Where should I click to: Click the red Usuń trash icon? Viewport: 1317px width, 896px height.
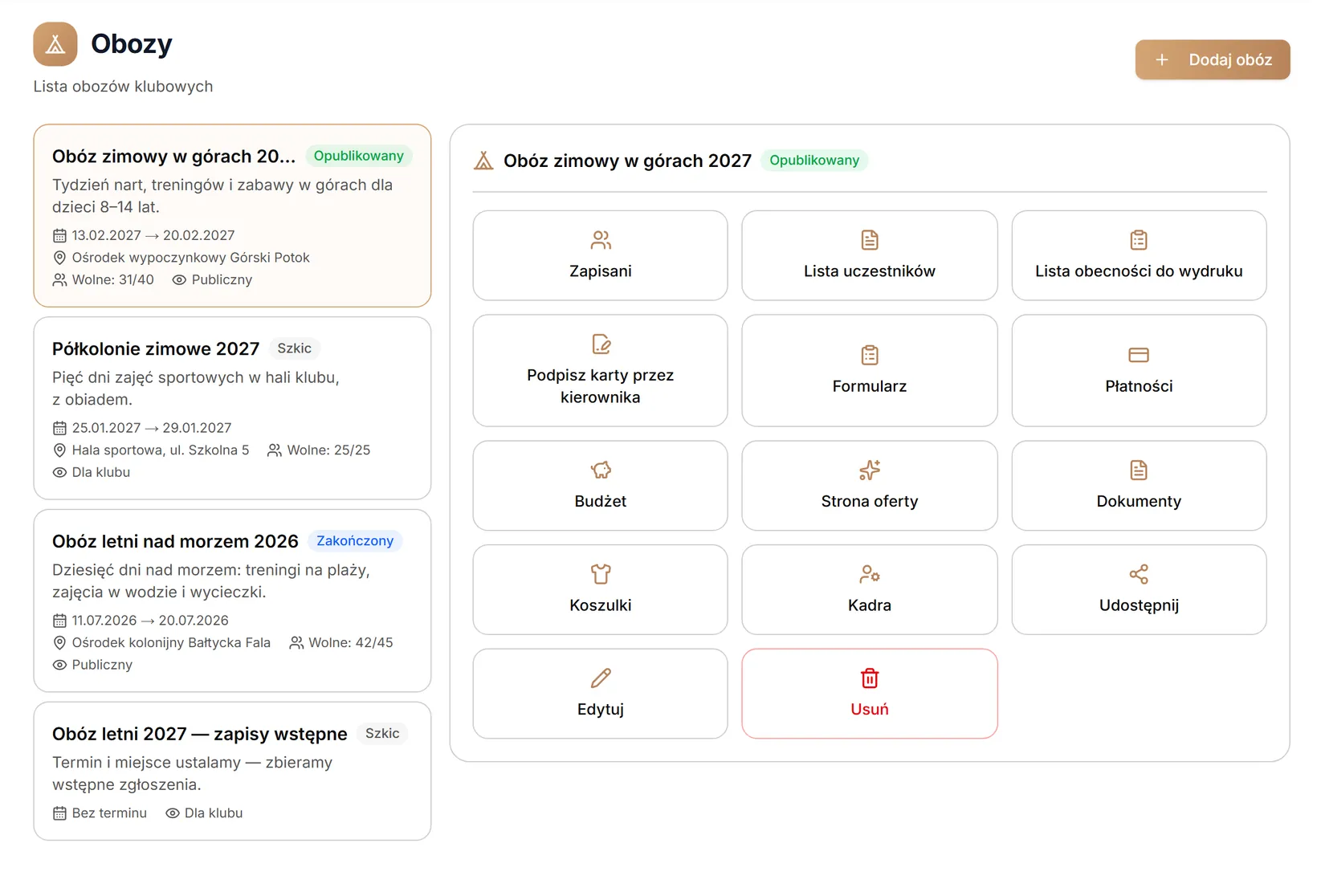point(870,678)
